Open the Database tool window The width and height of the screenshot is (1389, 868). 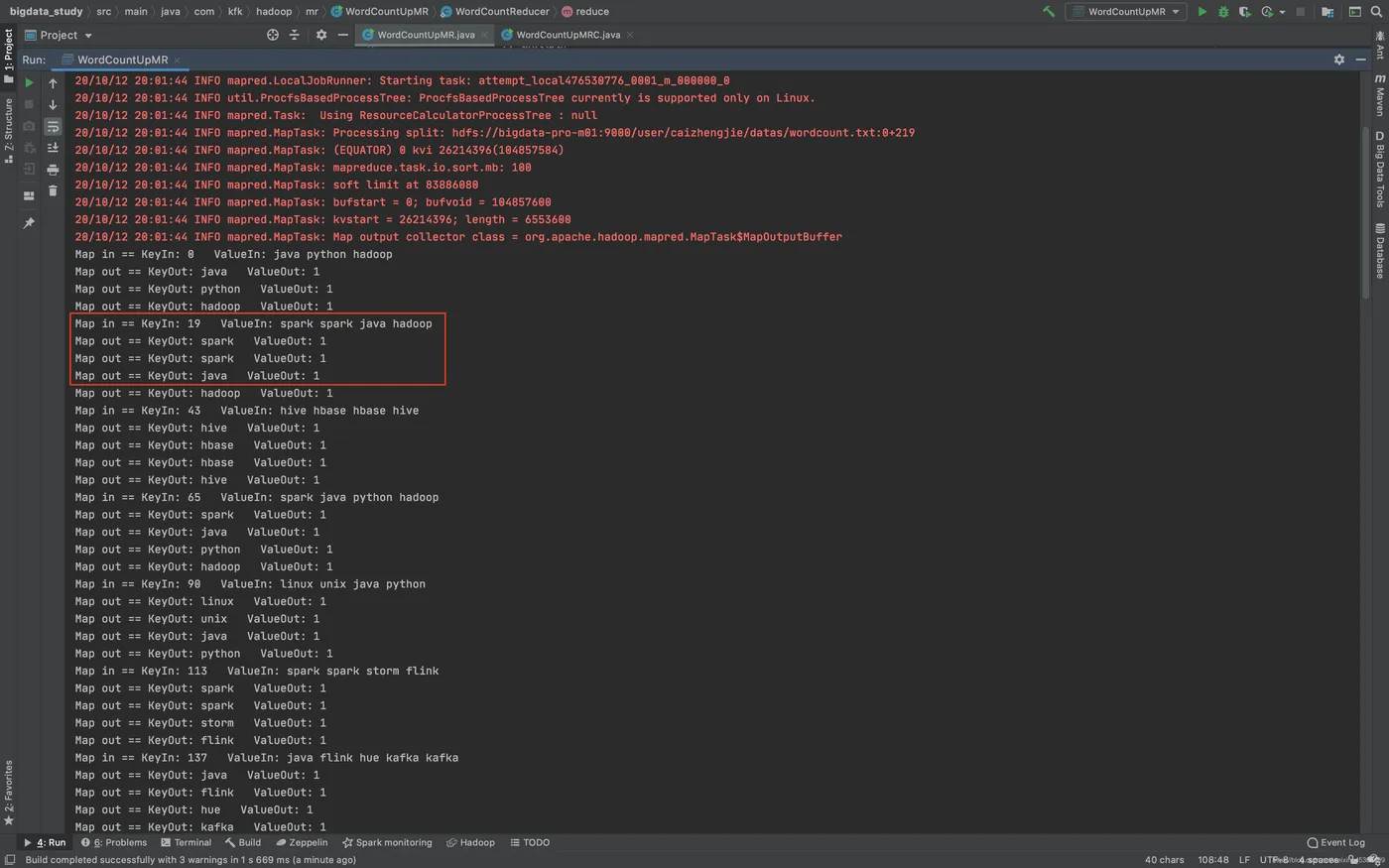[x=1379, y=250]
